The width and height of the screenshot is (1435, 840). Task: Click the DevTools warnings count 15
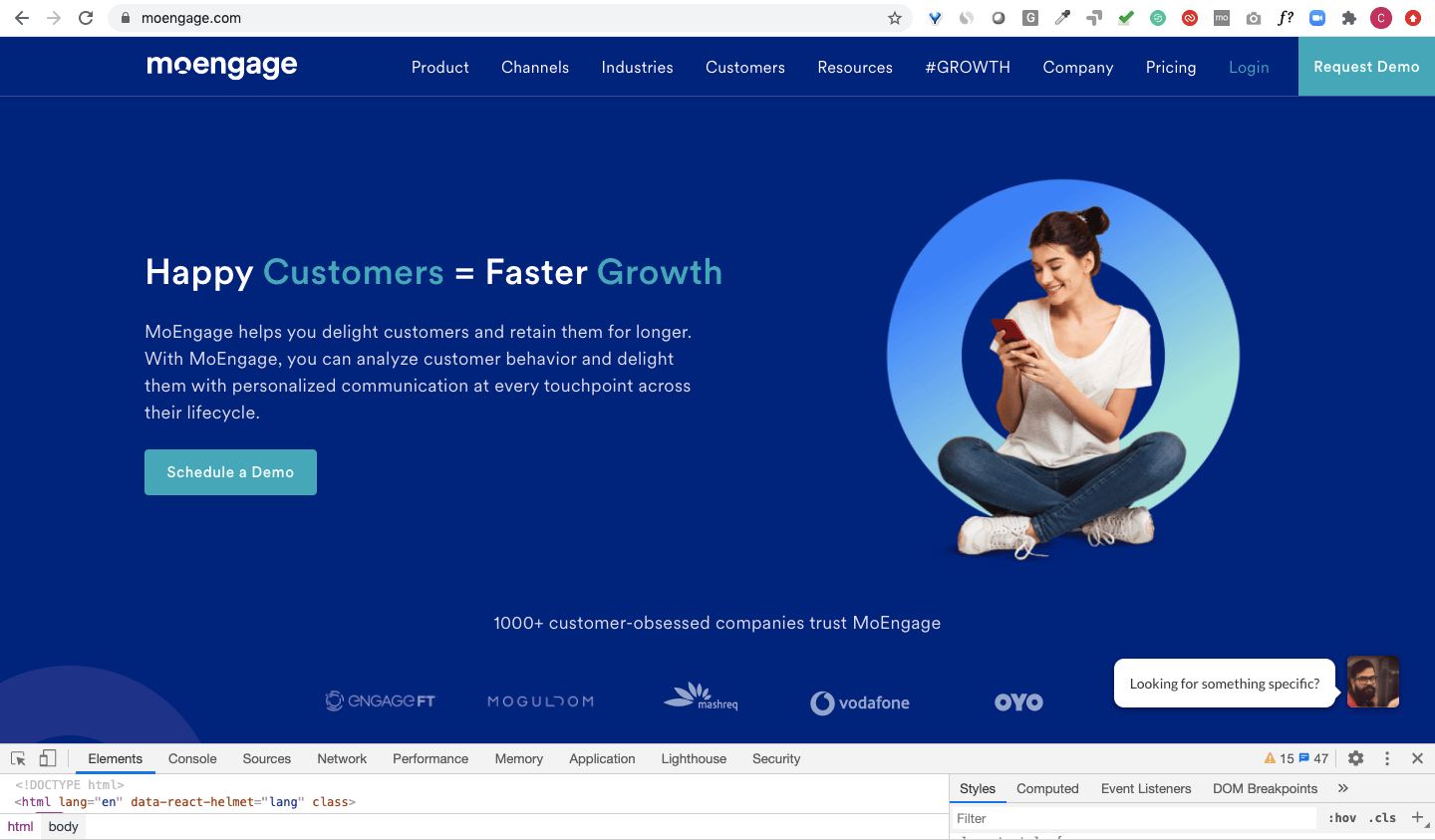pos(1280,758)
